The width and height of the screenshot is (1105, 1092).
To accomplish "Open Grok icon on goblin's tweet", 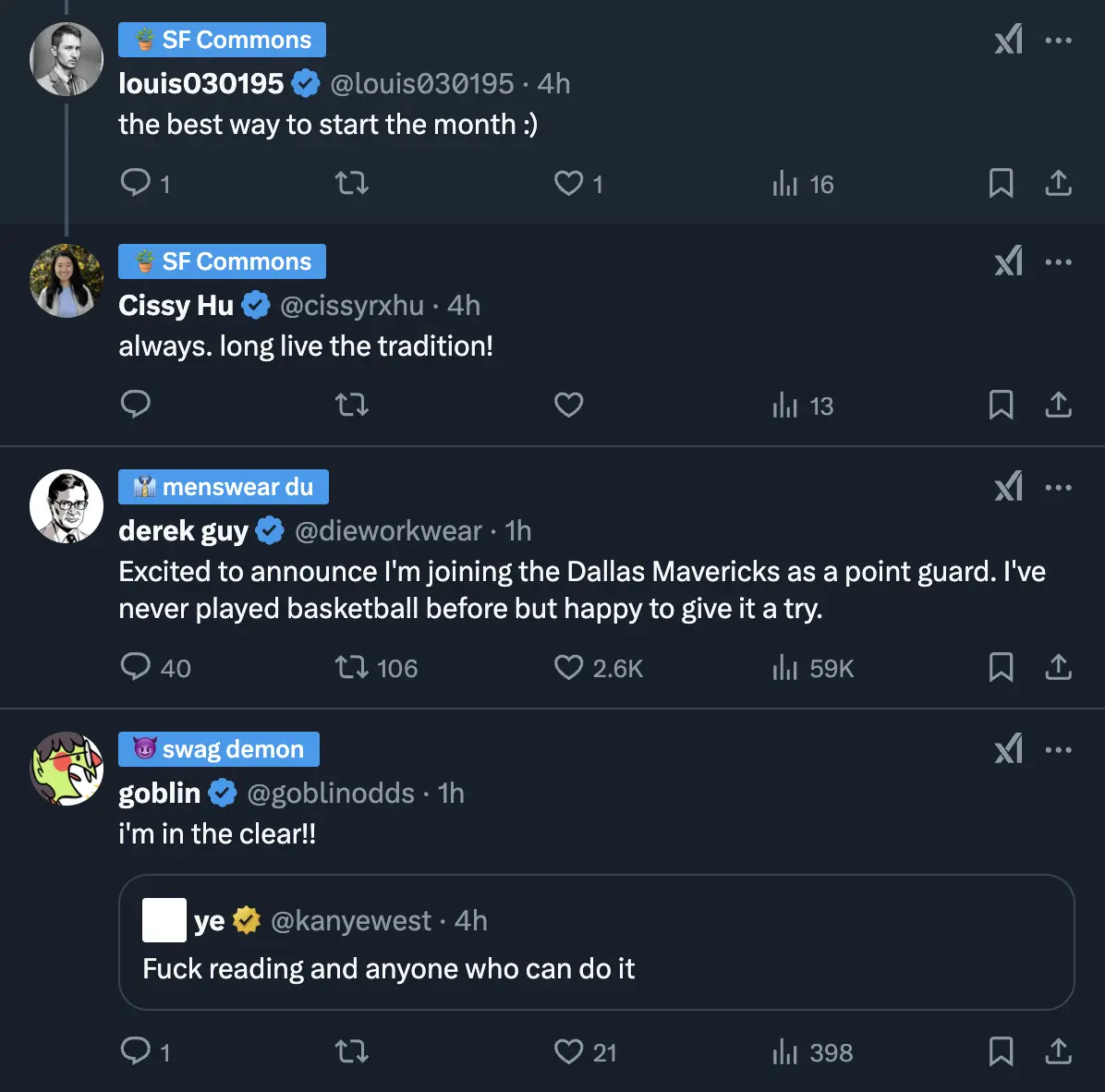I will 1008,749.
